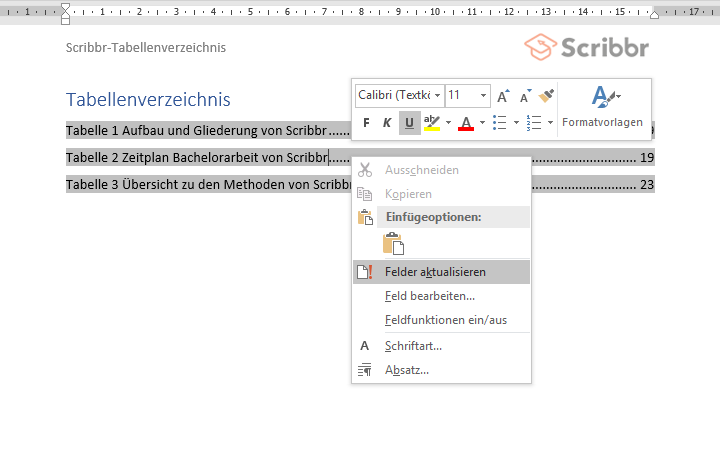The width and height of the screenshot is (720, 450).
Task: Open bullet list style dropdown
Action: pyautogui.click(x=516, y=123)
